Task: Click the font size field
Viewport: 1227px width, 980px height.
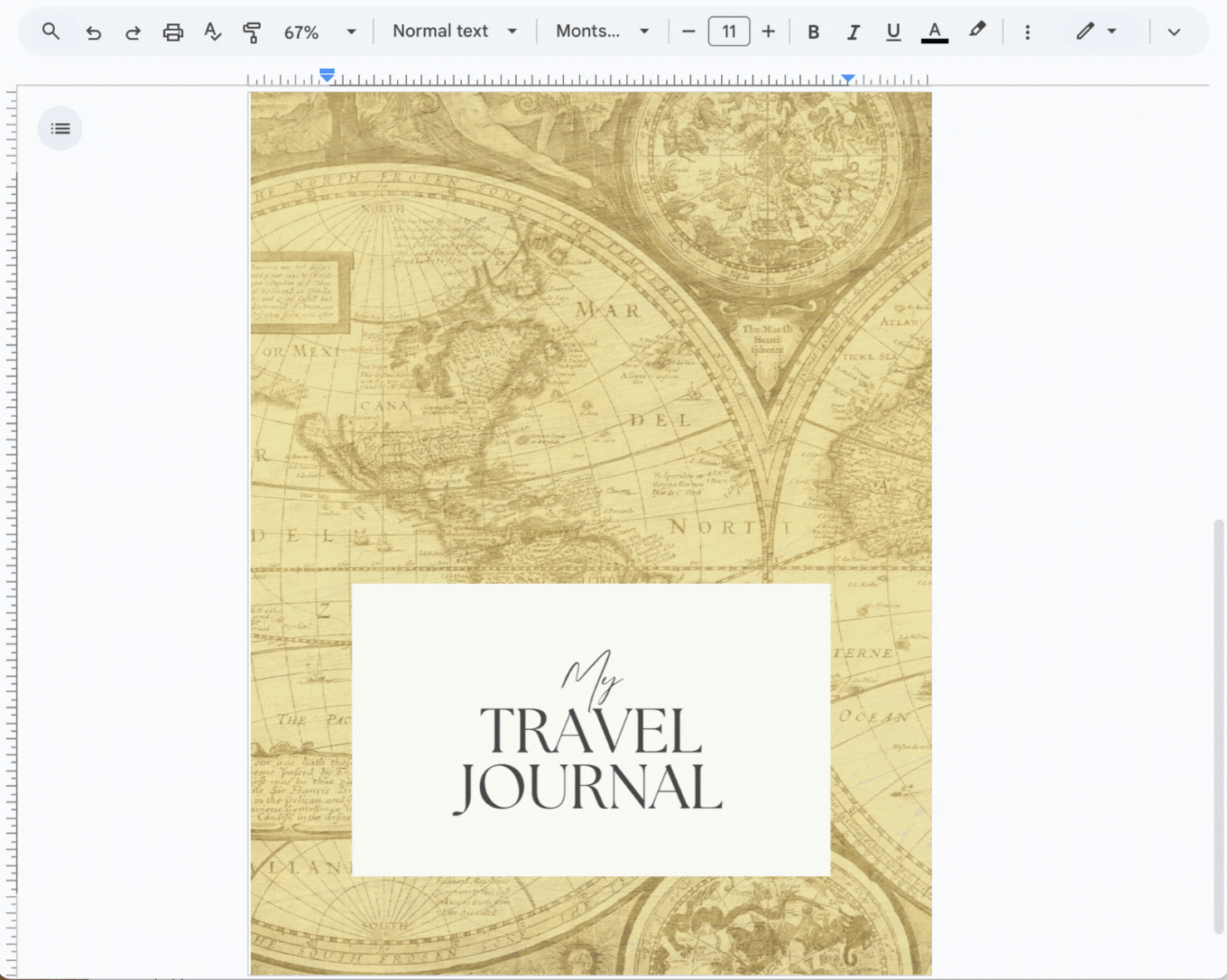Action: tap(729, 32)
